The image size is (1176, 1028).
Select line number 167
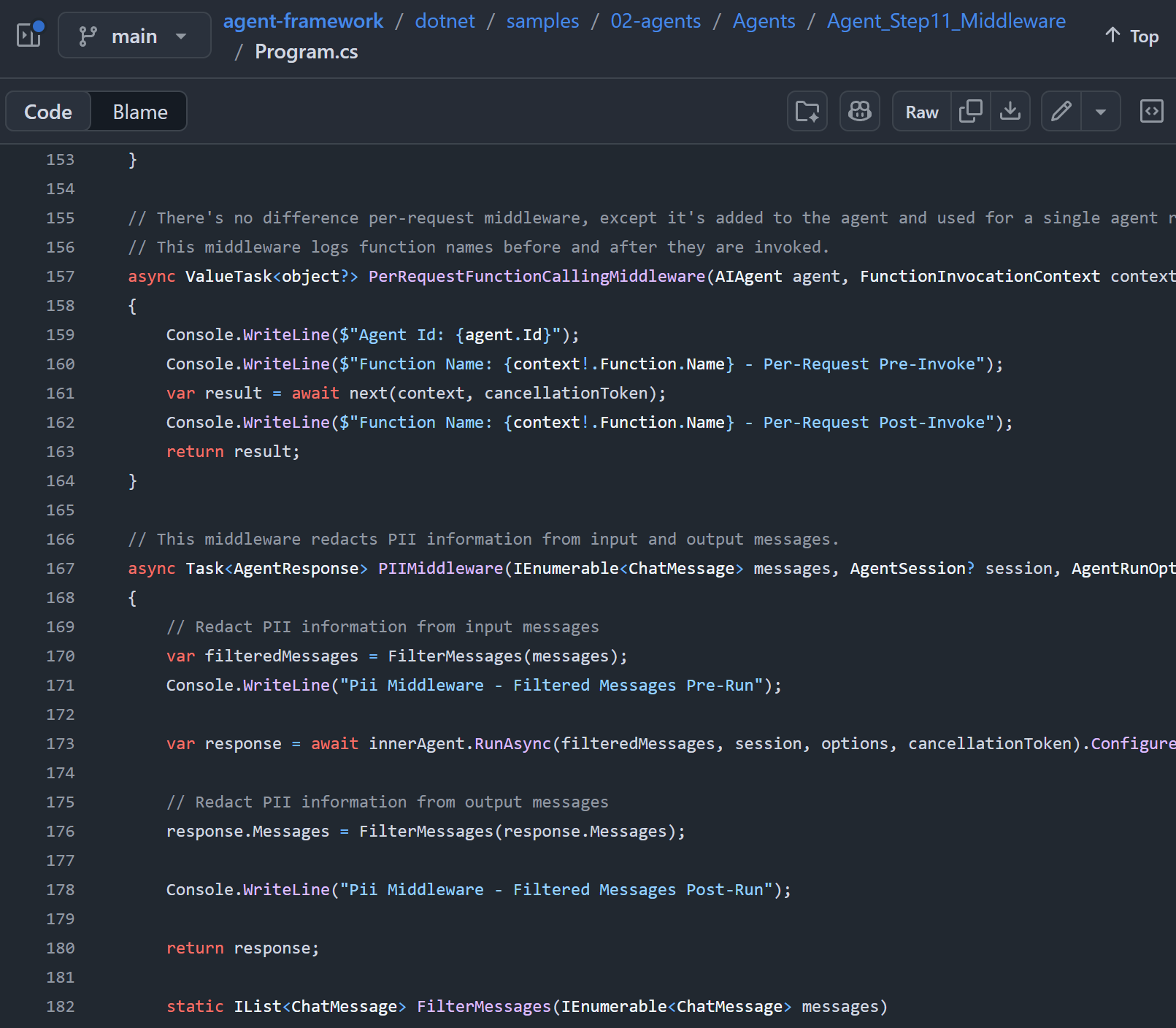tap(61, 568)
